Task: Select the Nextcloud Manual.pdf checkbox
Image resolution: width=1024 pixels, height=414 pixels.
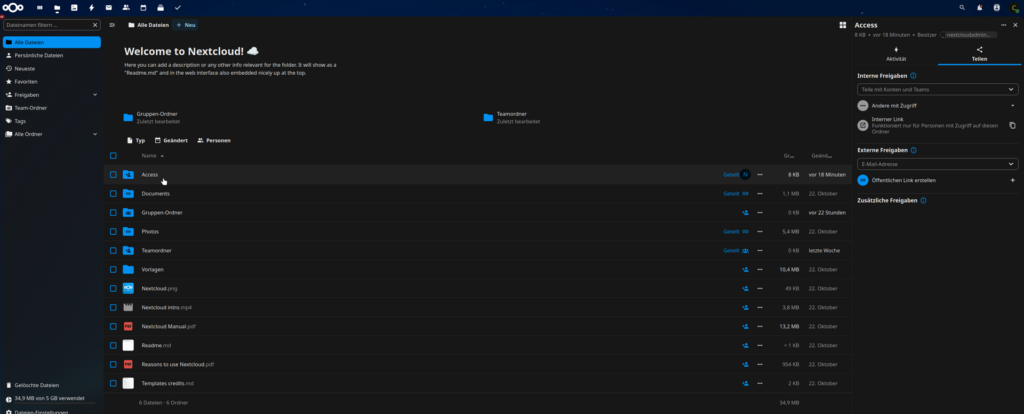Action: pos(113,326)
